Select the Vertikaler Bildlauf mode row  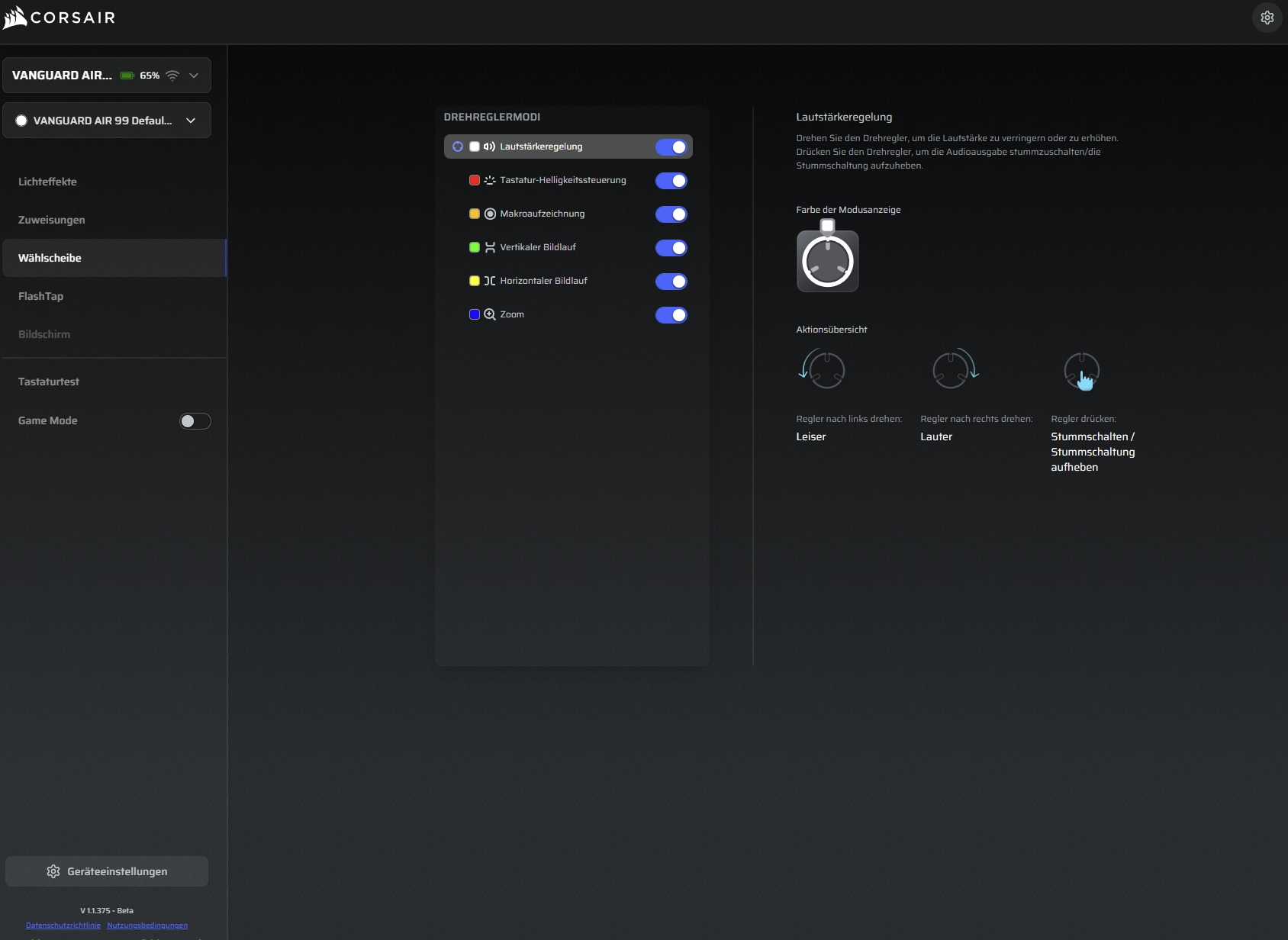coord(538,247)
